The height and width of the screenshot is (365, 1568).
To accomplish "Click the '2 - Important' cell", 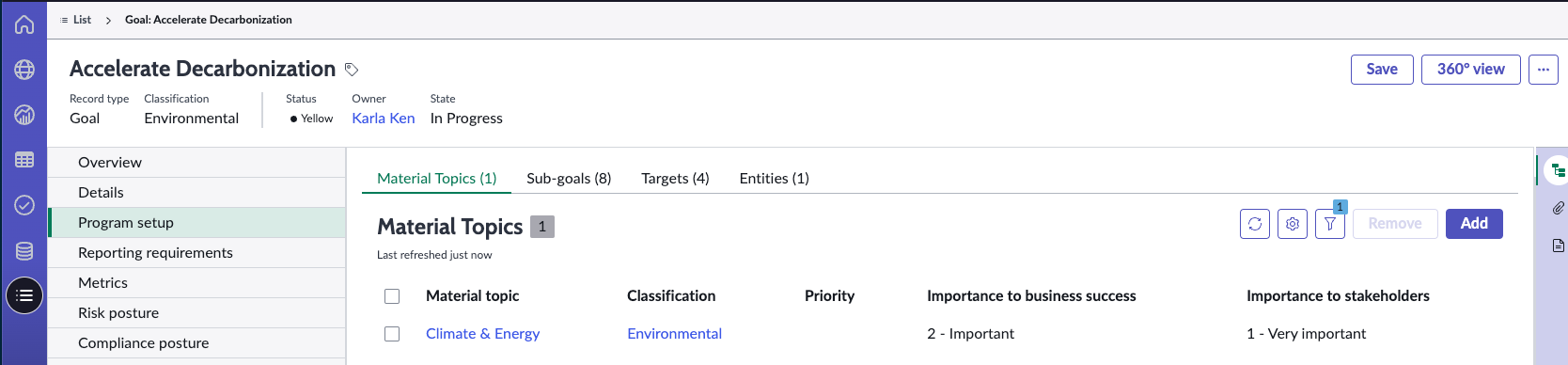I will tap(970, 334).
